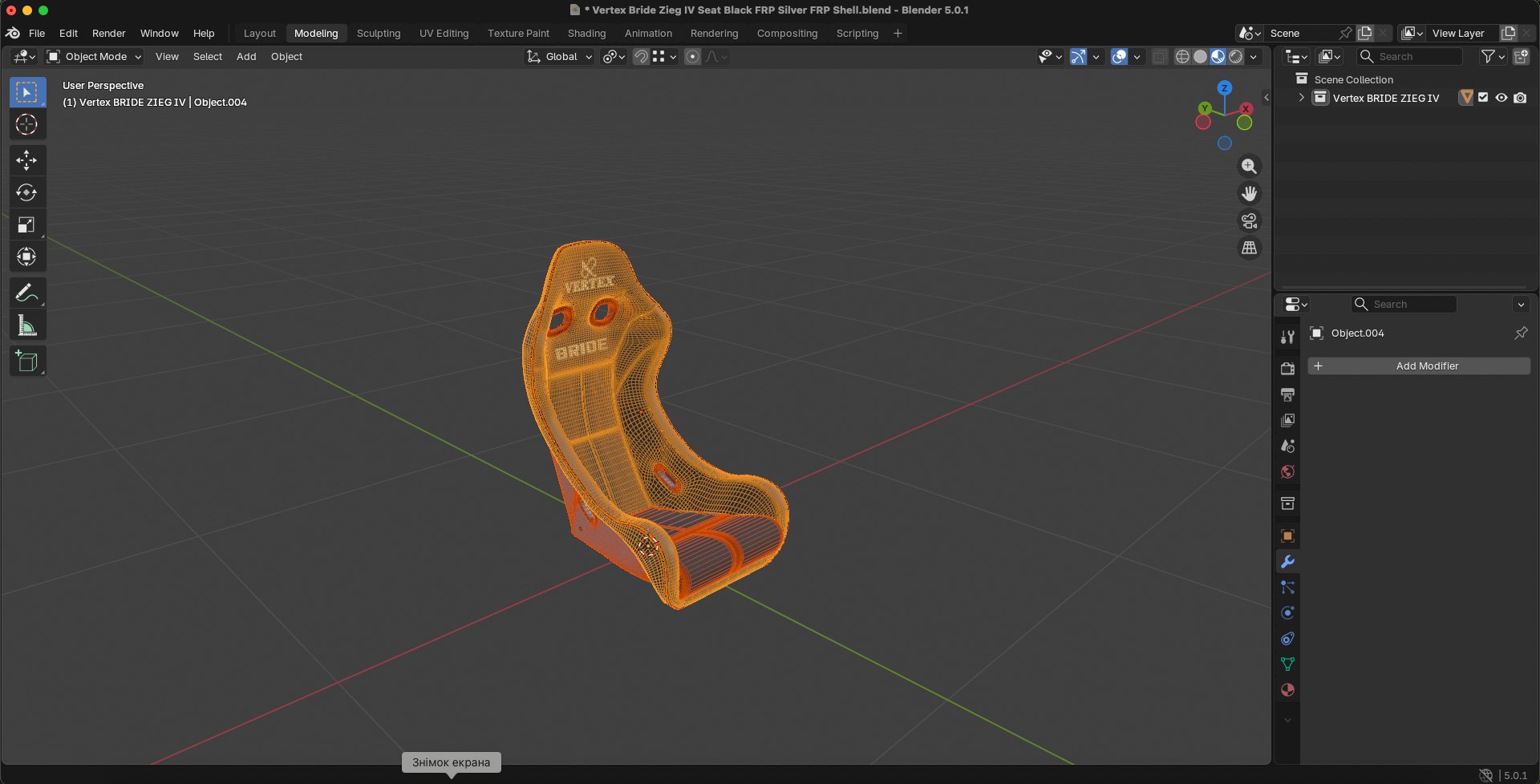Hide Vertex BRIDE ZIEG IV collection in viewport
Screen dimensions: 1540x784
[x=1501, y=98]
